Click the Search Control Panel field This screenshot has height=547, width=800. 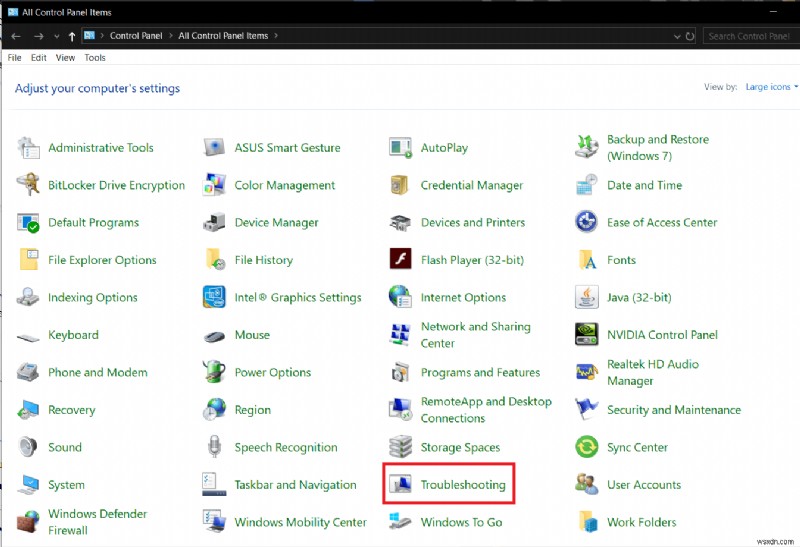[x=748, y=36]
